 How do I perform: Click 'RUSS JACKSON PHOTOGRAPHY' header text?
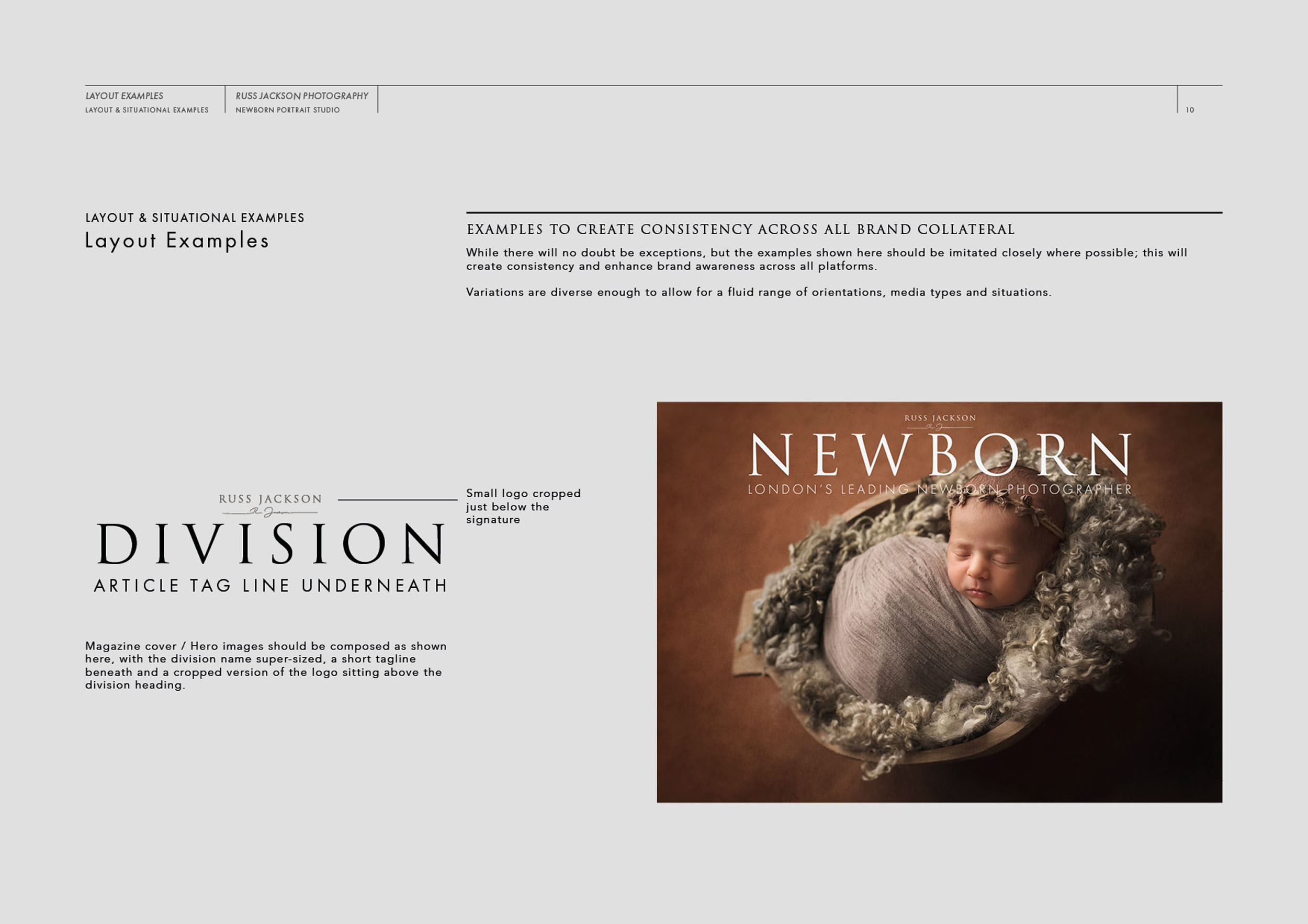pos(302,96)
